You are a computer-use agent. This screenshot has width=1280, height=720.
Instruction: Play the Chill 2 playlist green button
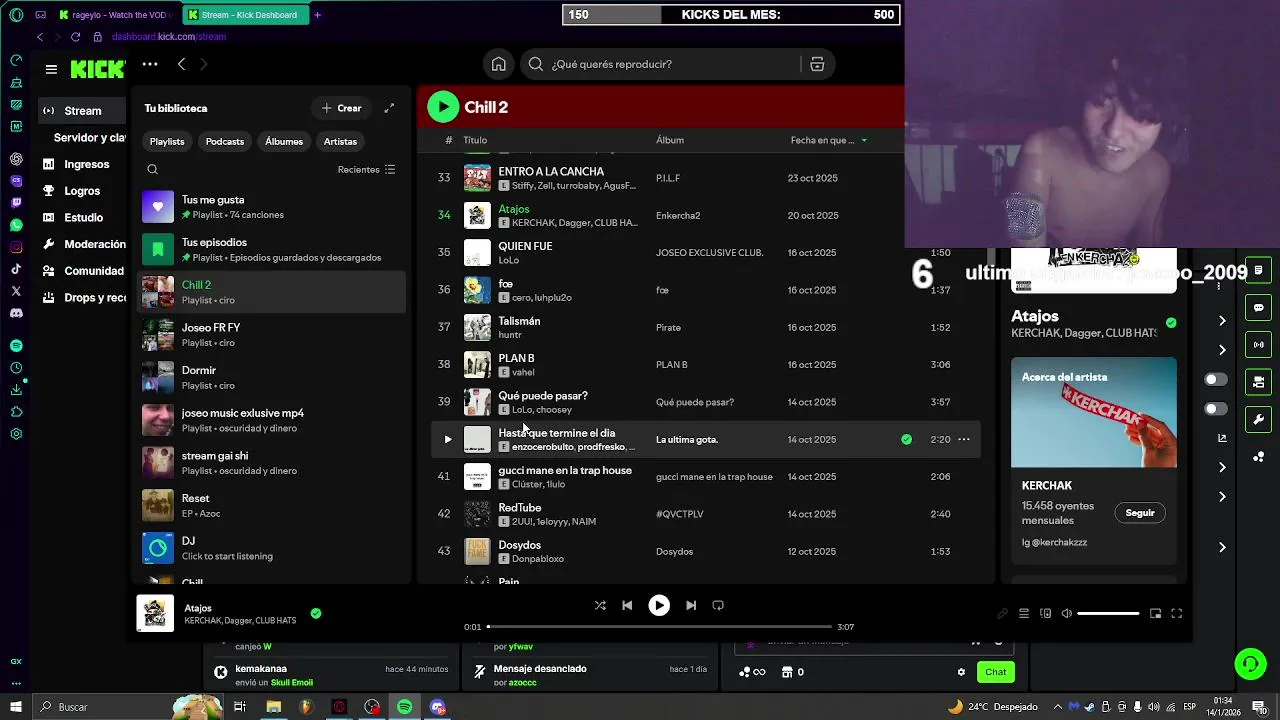coord(443,107)
